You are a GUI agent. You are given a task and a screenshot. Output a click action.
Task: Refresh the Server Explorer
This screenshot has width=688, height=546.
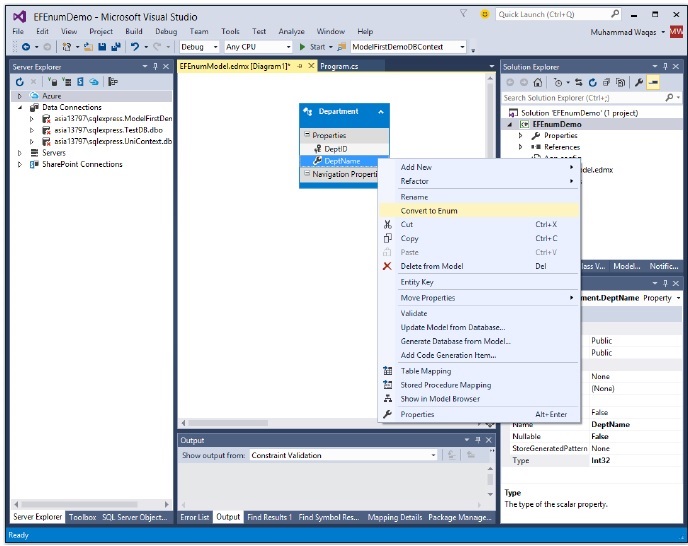click(x=20, y=82)
